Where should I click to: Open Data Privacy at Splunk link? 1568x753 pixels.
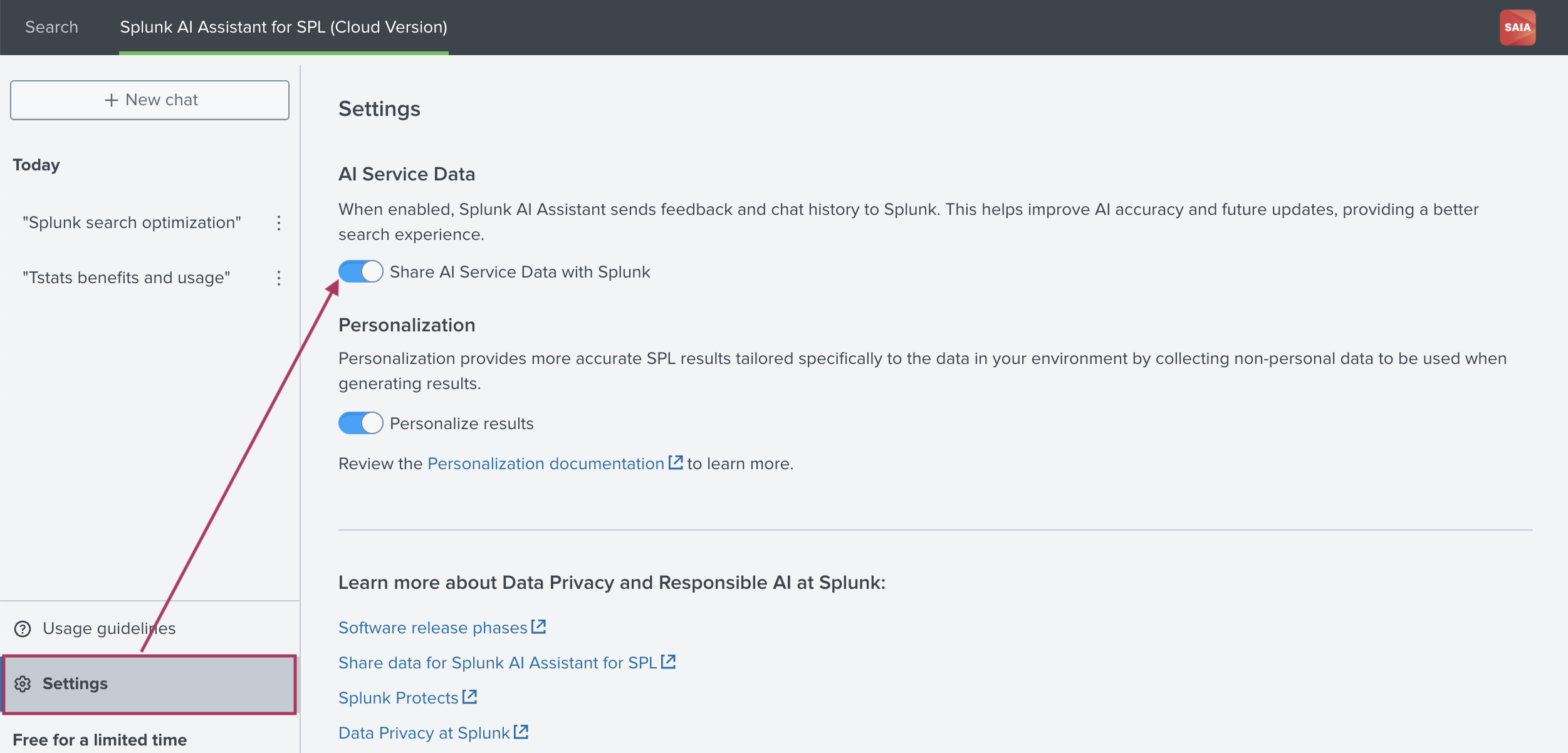[424, 733]
